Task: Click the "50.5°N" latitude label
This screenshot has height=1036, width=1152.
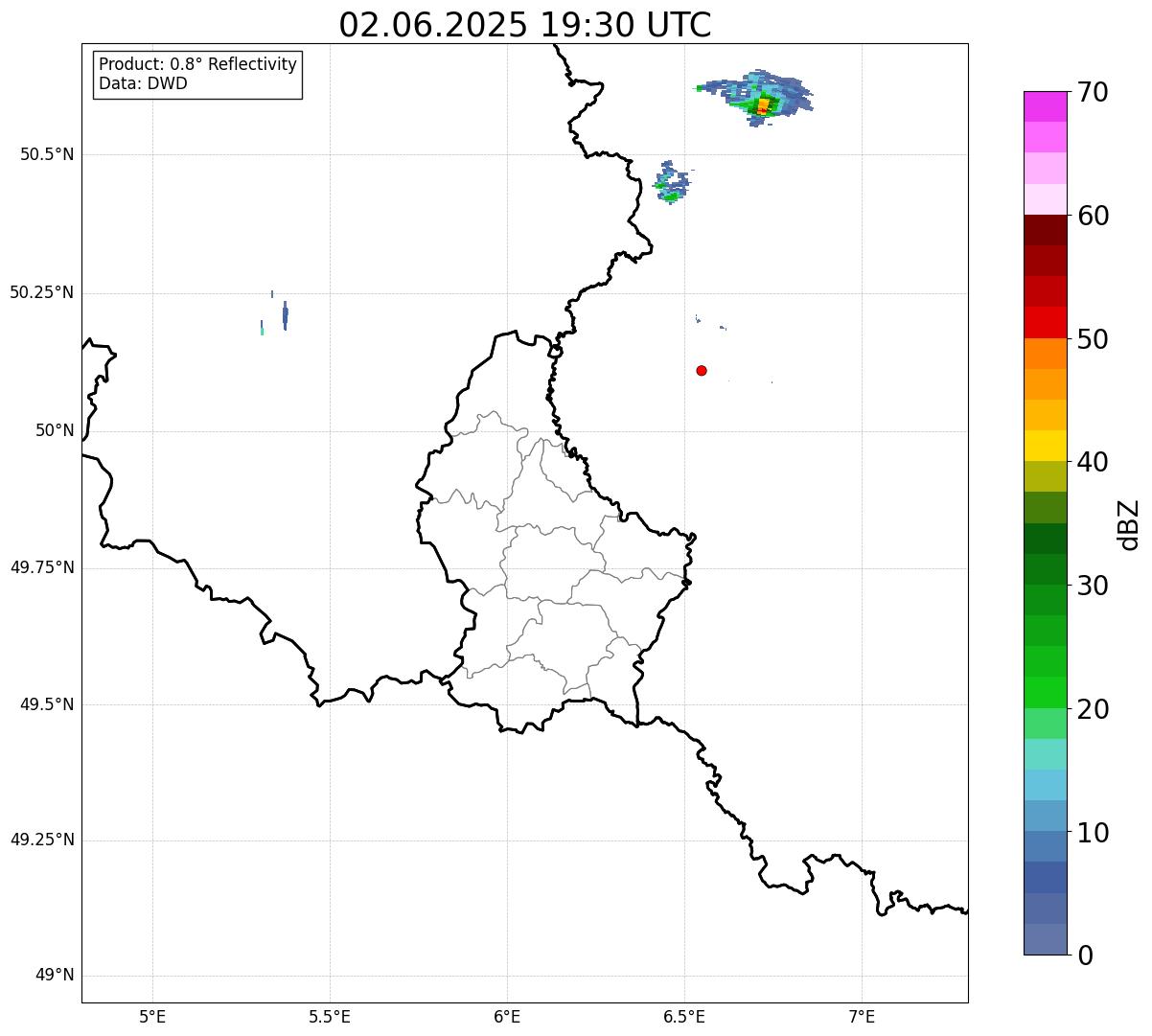Action: [46, 154]
